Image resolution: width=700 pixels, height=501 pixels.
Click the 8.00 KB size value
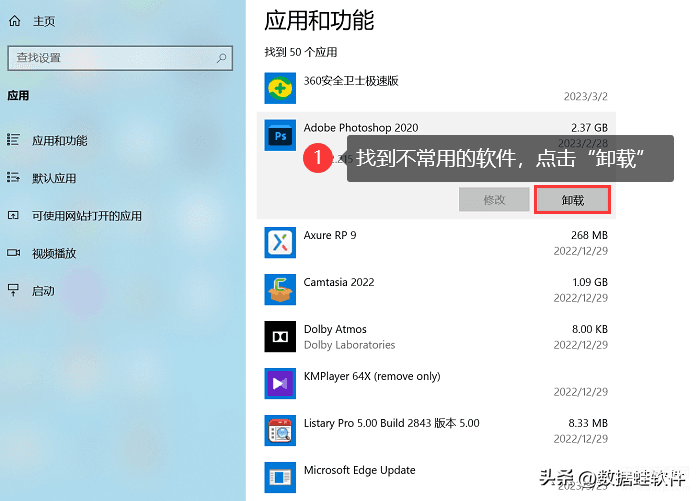(x=590, y=329)
